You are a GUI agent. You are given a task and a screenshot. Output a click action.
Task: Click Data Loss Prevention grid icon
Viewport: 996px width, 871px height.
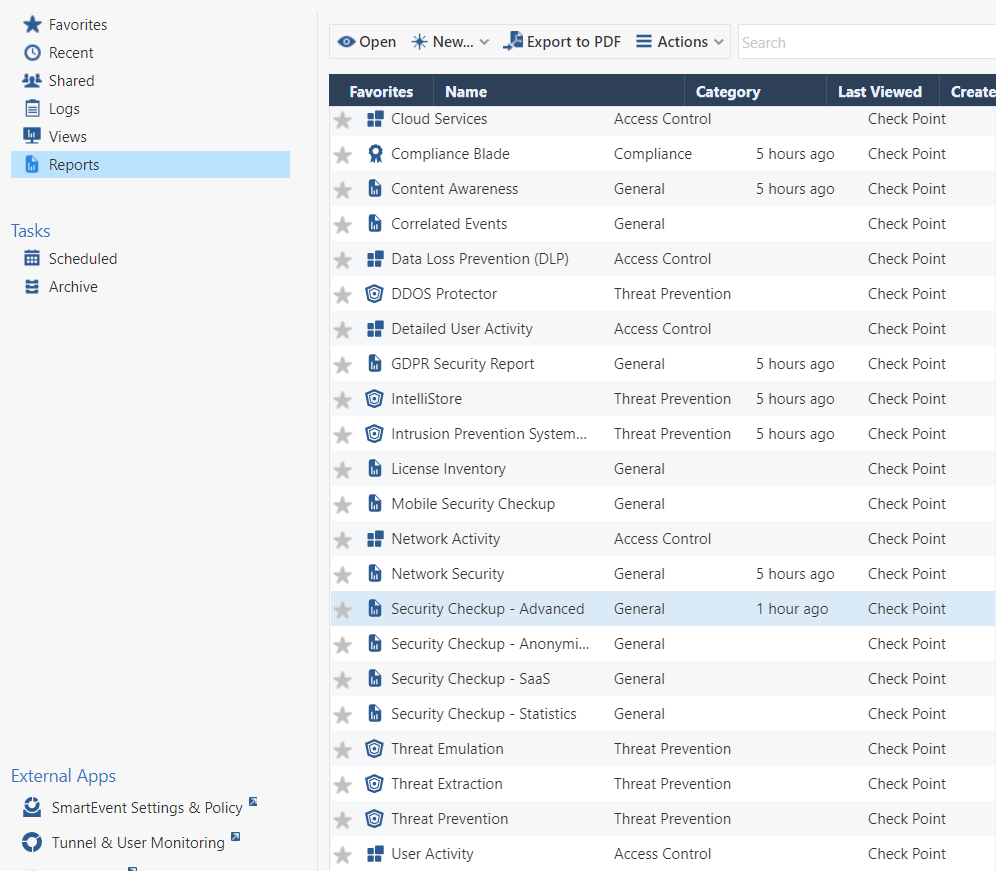pos(375,259)
